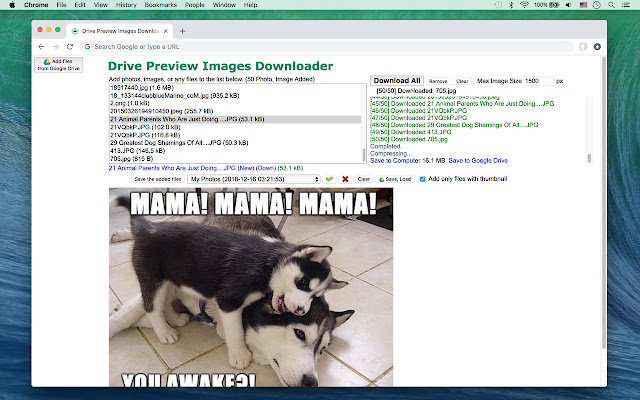
Task: Click the Save the added files button
Action: pyautogui.click(x=158, y=179)
